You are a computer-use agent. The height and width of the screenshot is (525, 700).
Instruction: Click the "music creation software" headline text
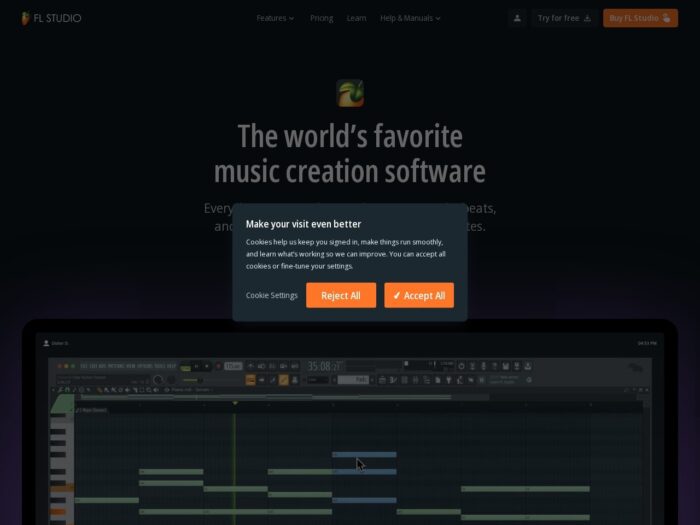pyautogui.click(x=350, y=171)
